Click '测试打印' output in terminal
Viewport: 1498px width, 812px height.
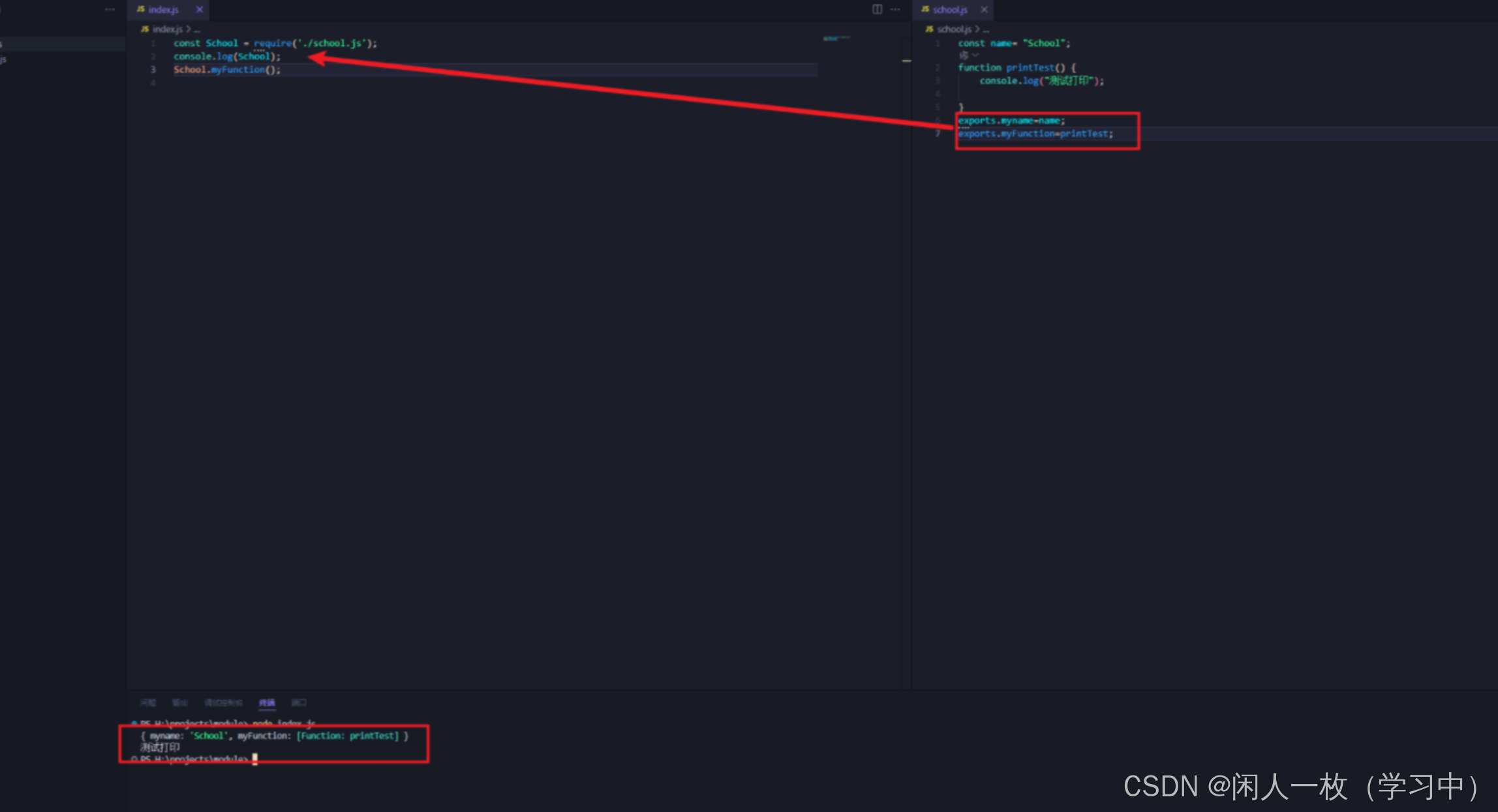pyautogui.click(x=160, y=747)
